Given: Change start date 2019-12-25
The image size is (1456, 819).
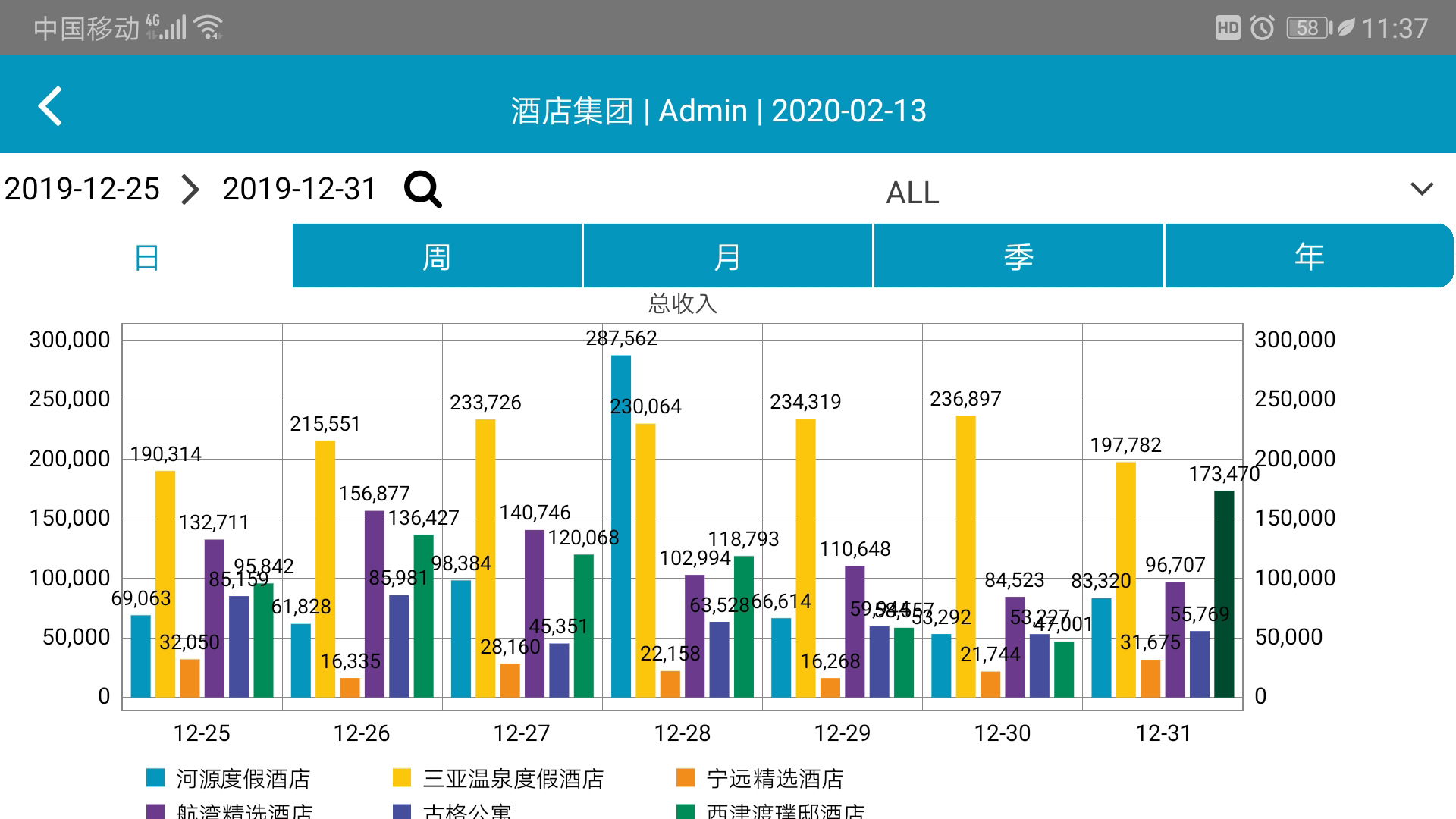Looking at the screenshot, I should pyautogui.click(x=82, y=189).
